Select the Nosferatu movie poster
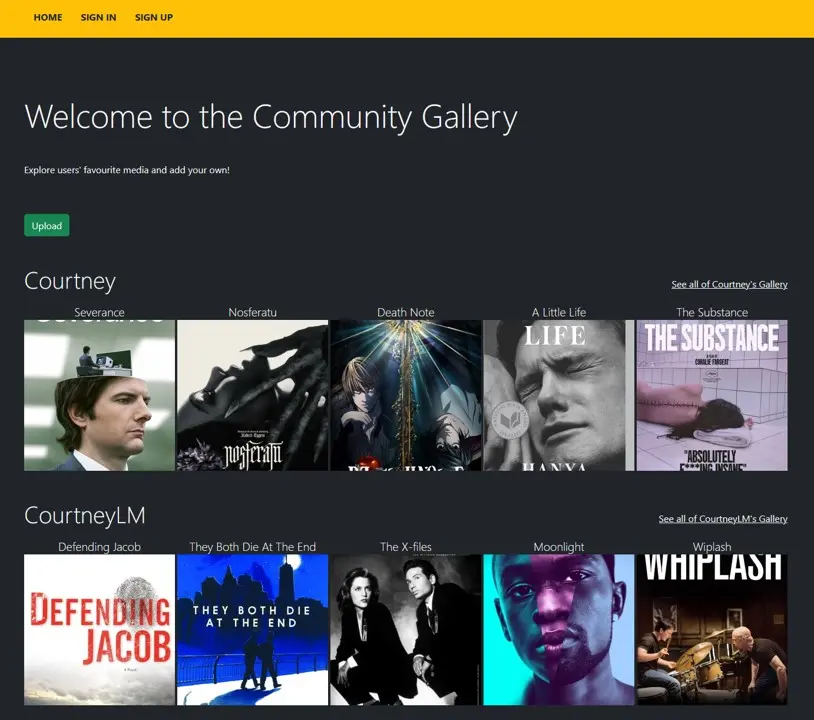This screenshot has height=720, width=814. coord(252,394)
